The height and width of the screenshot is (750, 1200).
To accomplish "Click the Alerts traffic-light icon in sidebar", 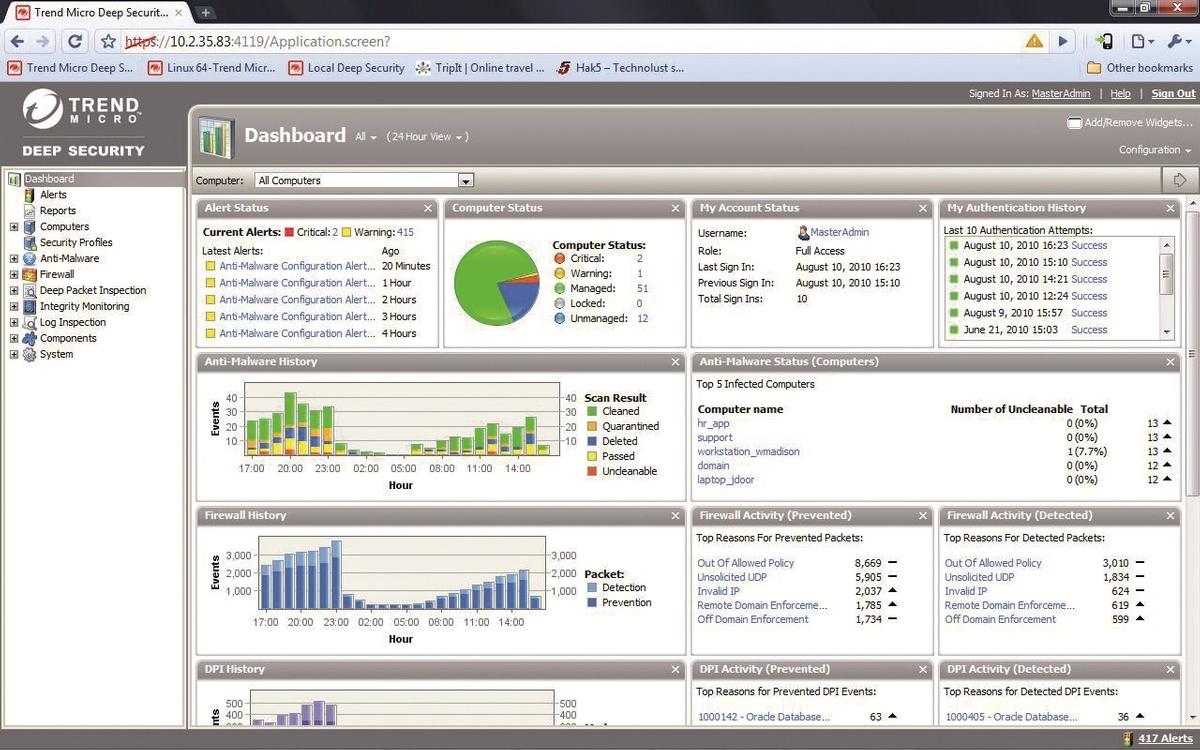I will (29, 195).
